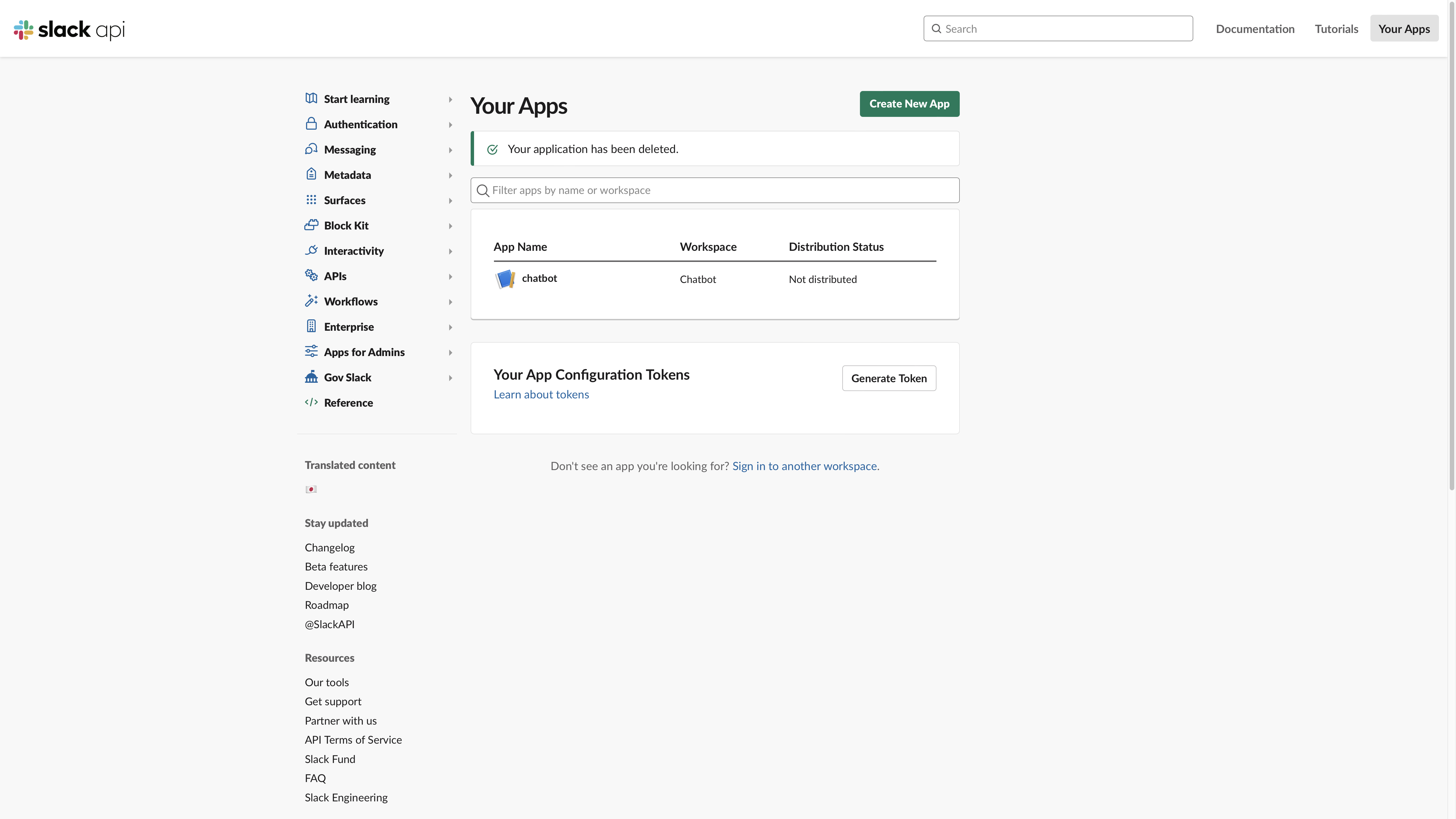The width and height of the screenshot is (1456, 819).
Task: Click the Surfaces dots grid icon
Action: coord(311,200)
